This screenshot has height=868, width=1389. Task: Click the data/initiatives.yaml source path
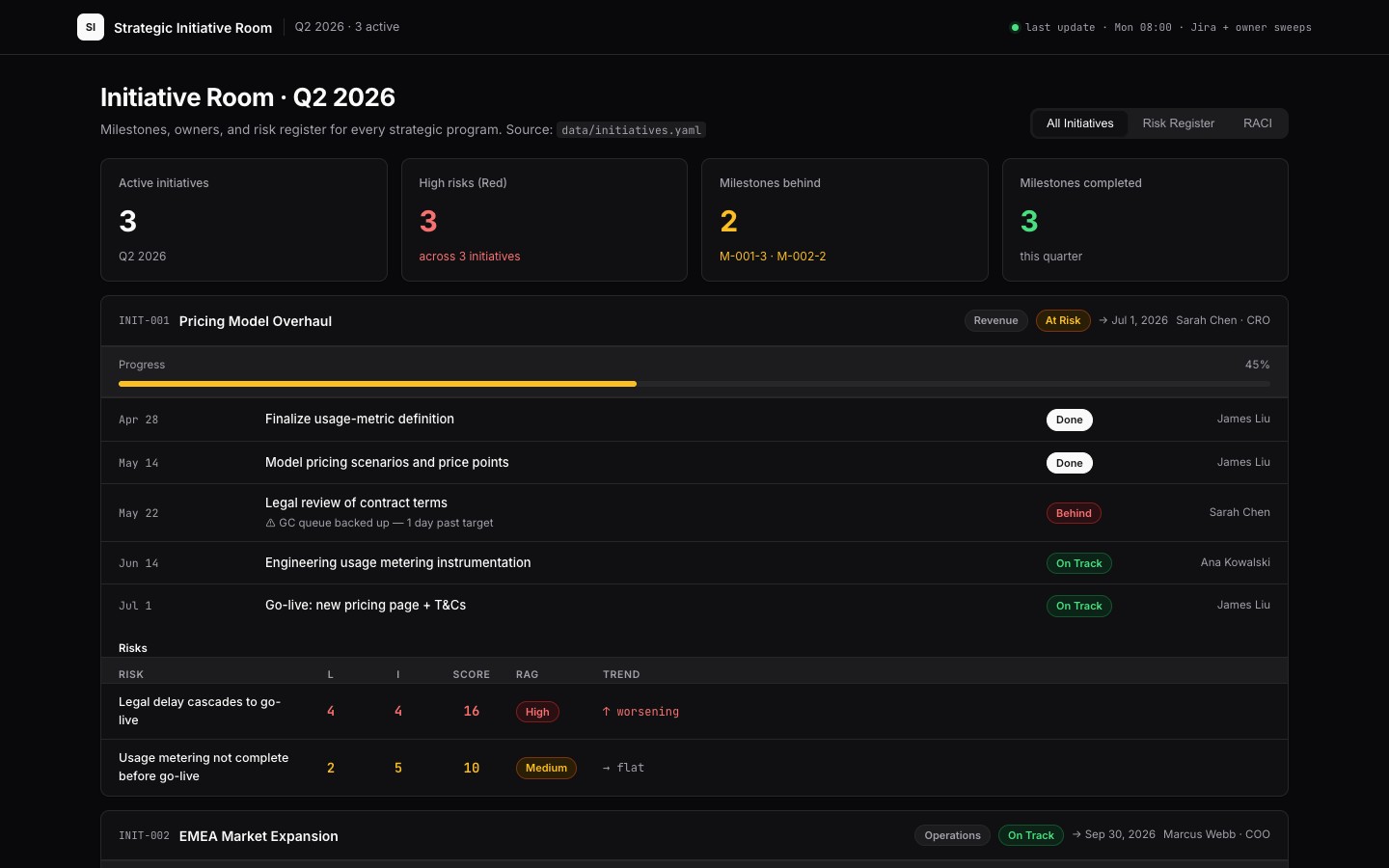click(x=631, y=130)
